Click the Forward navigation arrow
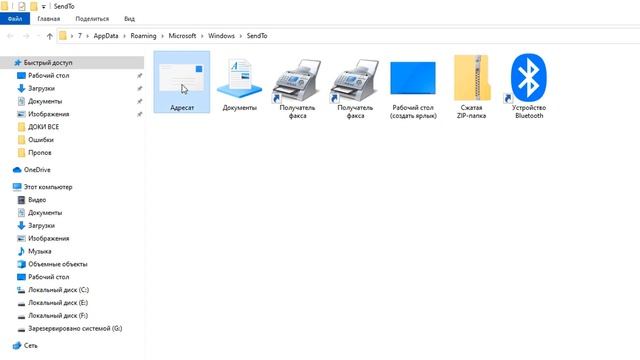 coord(26,36)
